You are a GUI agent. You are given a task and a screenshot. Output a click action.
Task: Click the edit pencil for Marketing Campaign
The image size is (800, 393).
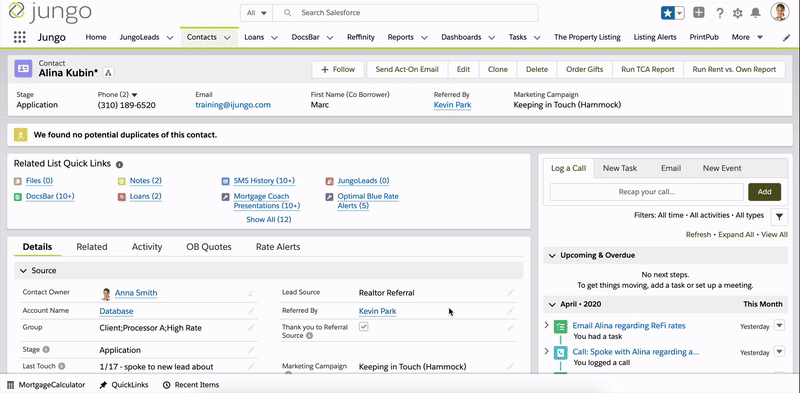(x=510, y=366)
